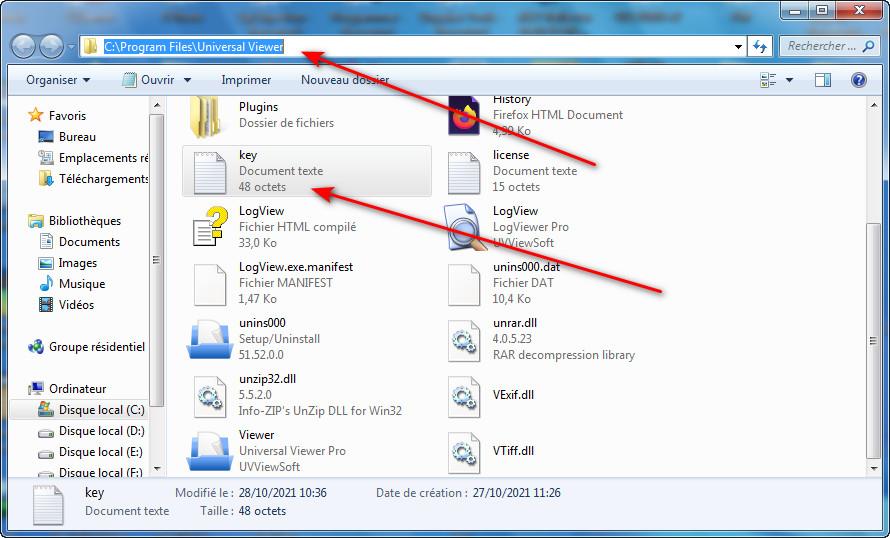Select the VExif.dll file icon
Screen dimensions: 890x538
tap(464, 397)
